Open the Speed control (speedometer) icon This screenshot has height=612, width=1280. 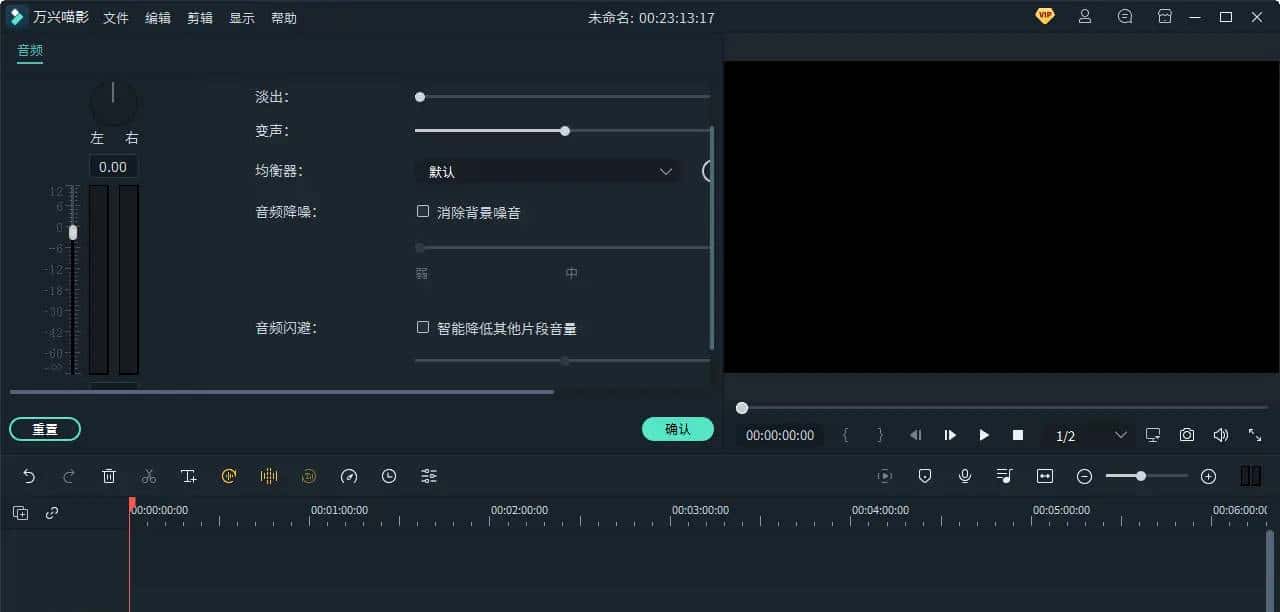coord(349,476)
